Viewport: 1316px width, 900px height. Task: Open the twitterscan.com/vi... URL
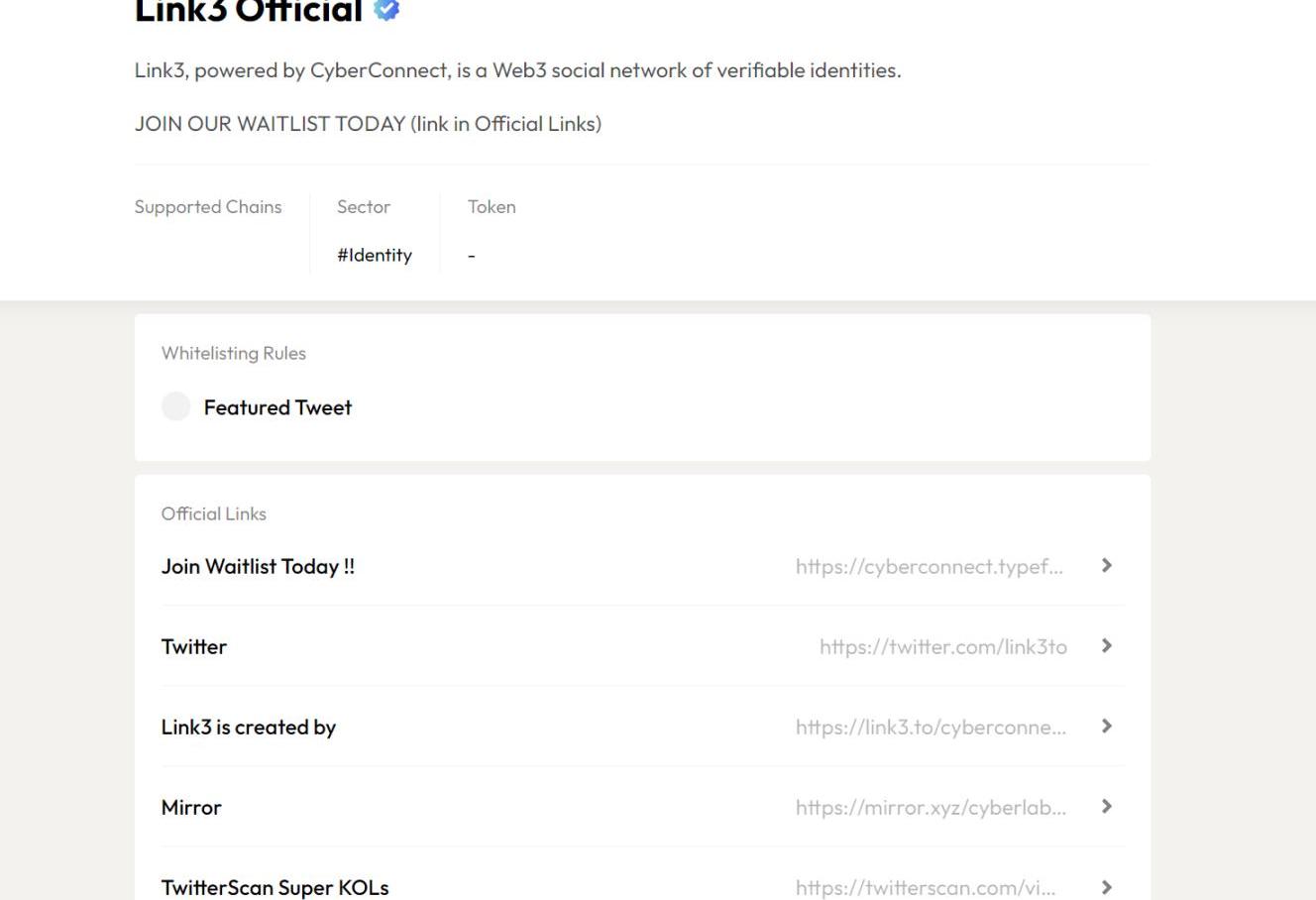(x=925, y=888)
